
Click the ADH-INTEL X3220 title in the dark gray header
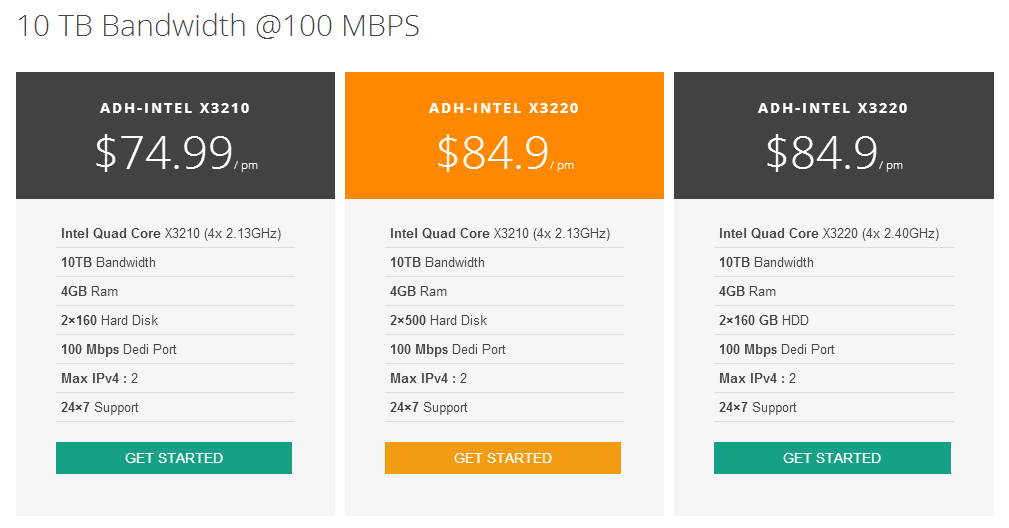tap(833, 108)
